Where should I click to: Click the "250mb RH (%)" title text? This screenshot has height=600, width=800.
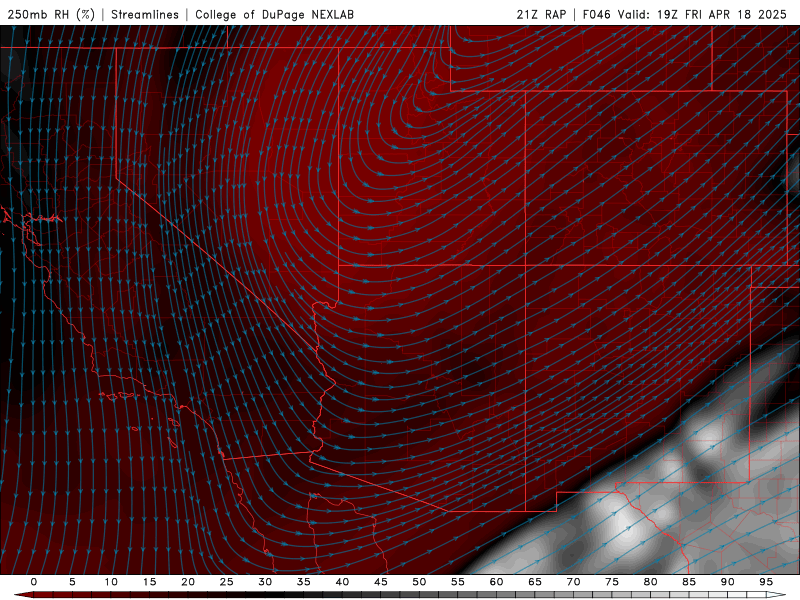51,14
